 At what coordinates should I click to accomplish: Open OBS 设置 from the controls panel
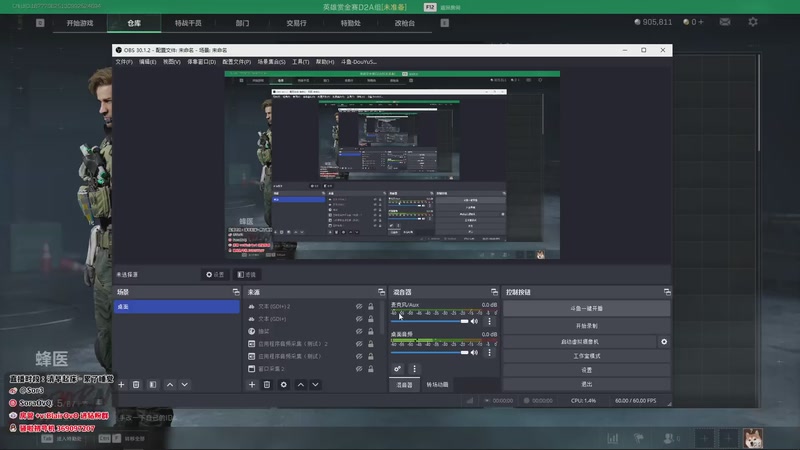[x=586, y=370]
